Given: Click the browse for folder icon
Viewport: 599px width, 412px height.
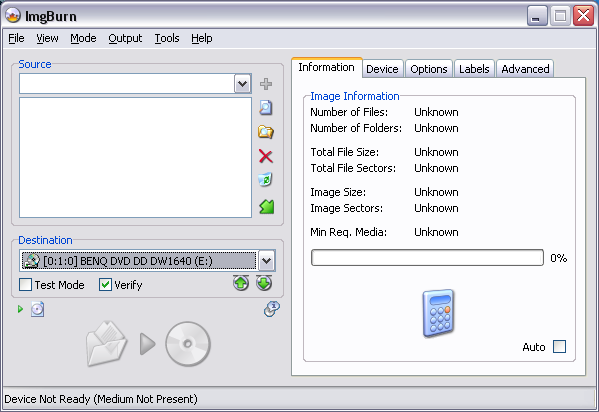Looking at the screenshot, I should pos(266,132).
